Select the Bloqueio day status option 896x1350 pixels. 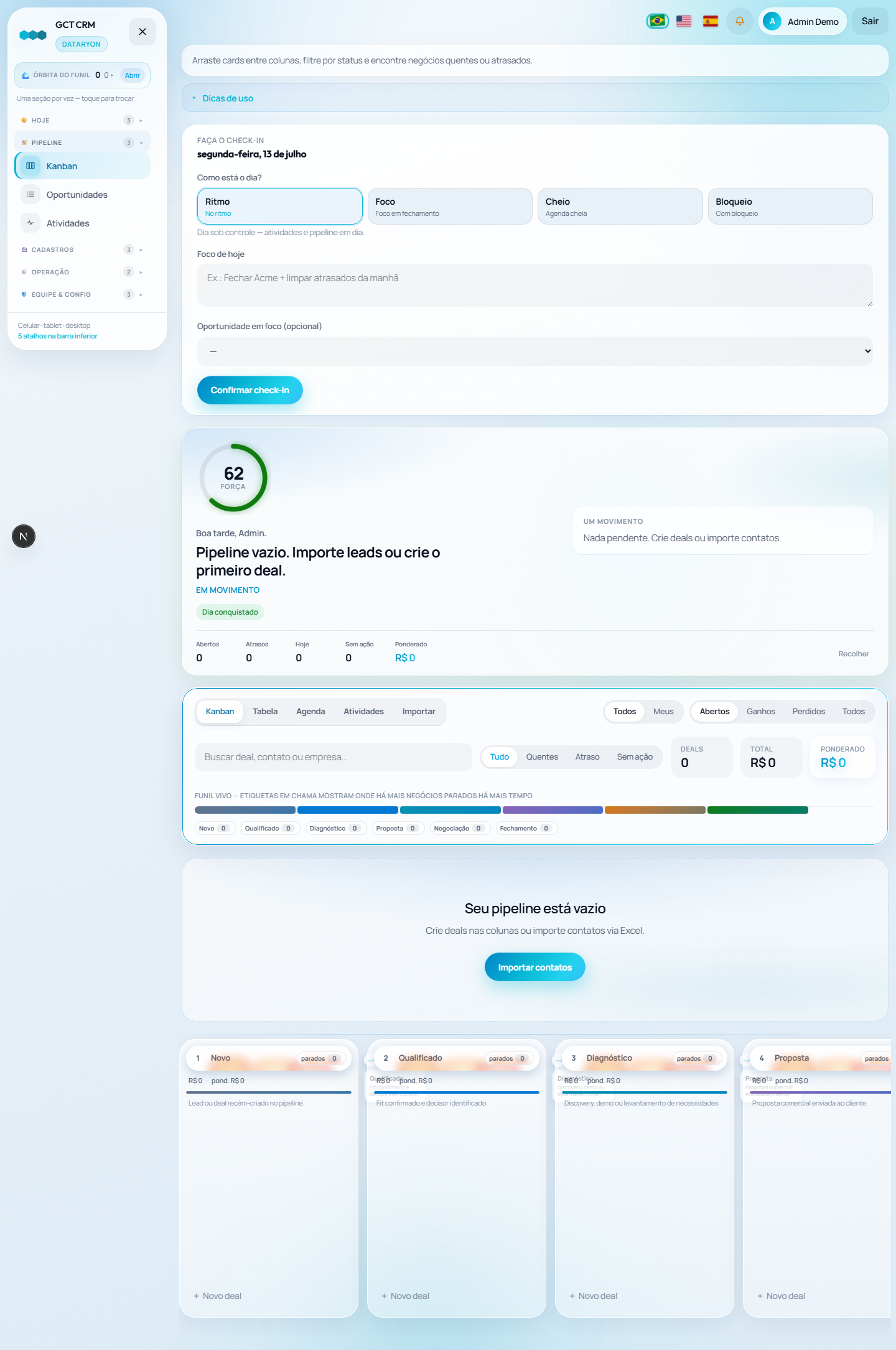click(790, 207)
